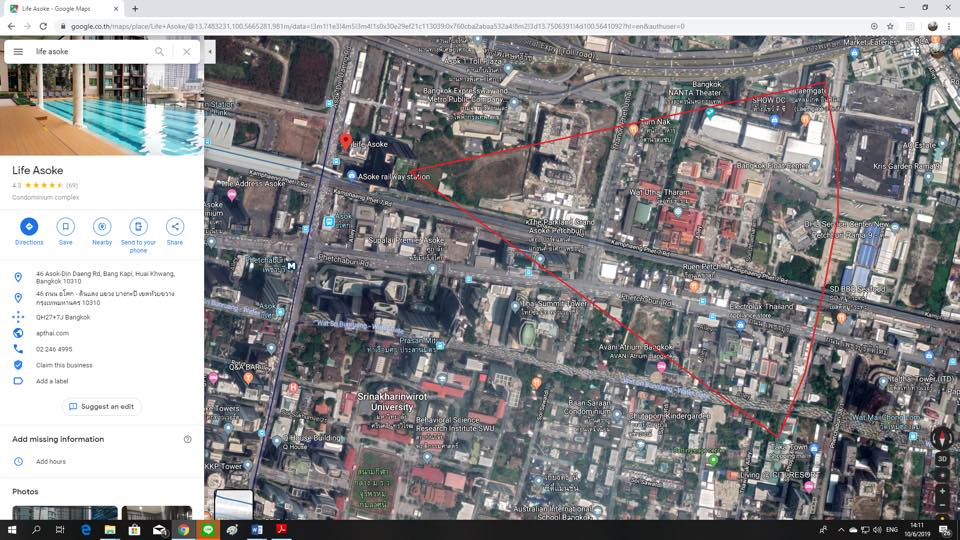Image resolution: width=960 pixels, height=540 pixels.
Task: Click Srinakharinwirot University map label
Action: (x=392, y=402)
